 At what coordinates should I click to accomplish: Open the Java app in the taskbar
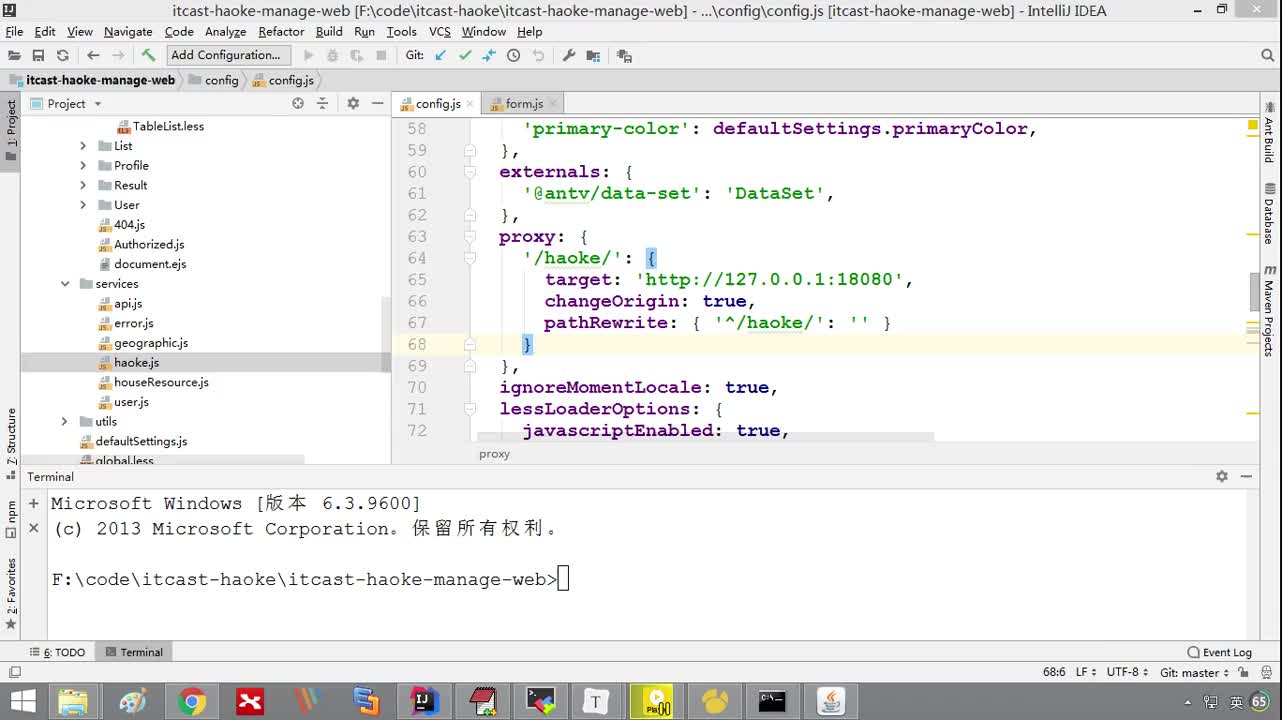point(830,702)
